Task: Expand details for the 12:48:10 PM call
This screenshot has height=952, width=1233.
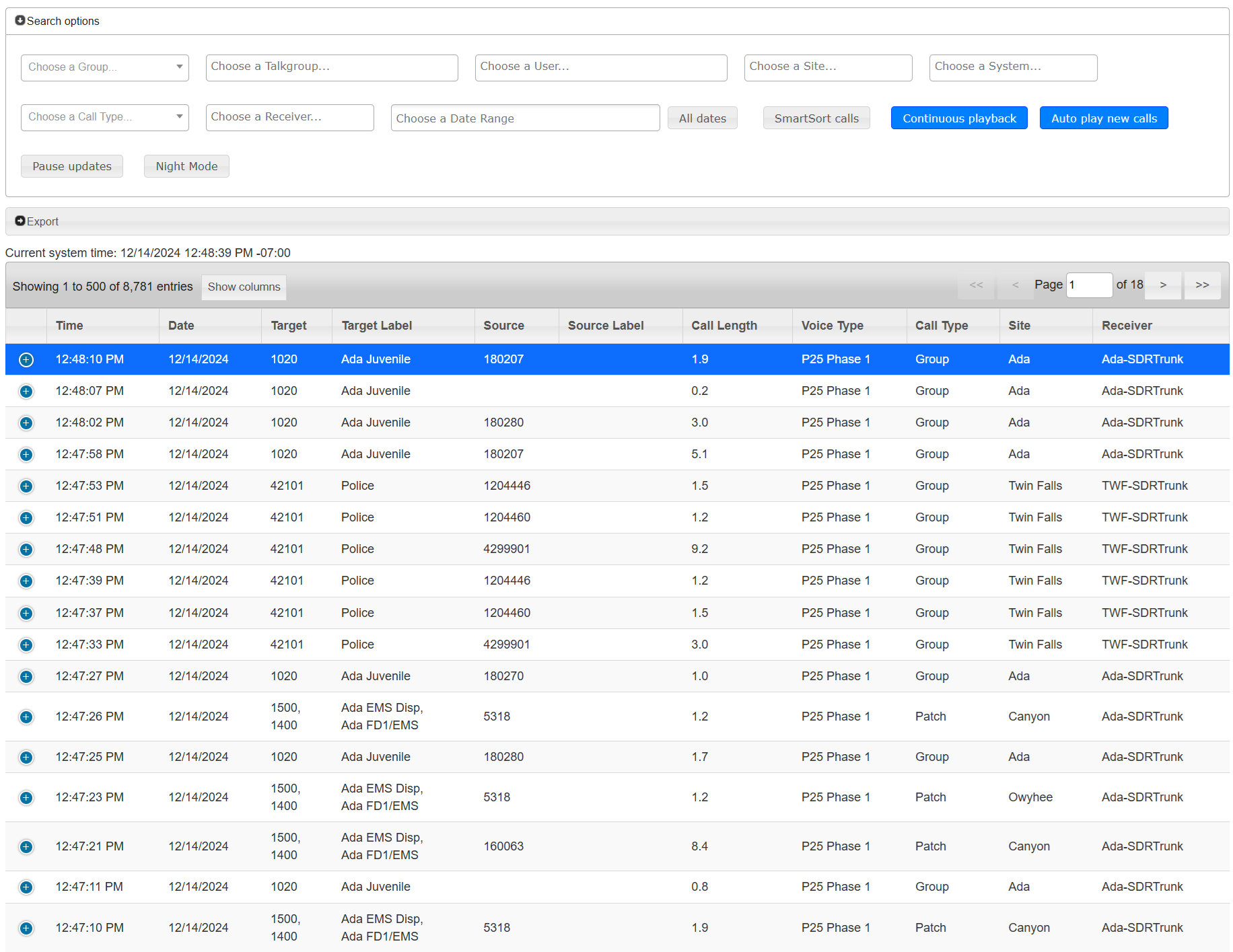Action: (26, 359)
